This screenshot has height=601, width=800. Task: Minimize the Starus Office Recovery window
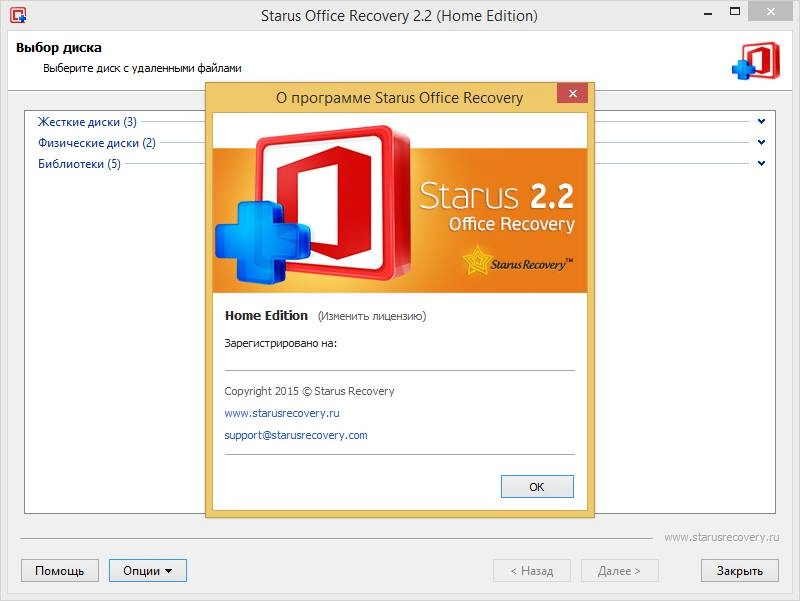coord(708,13)
